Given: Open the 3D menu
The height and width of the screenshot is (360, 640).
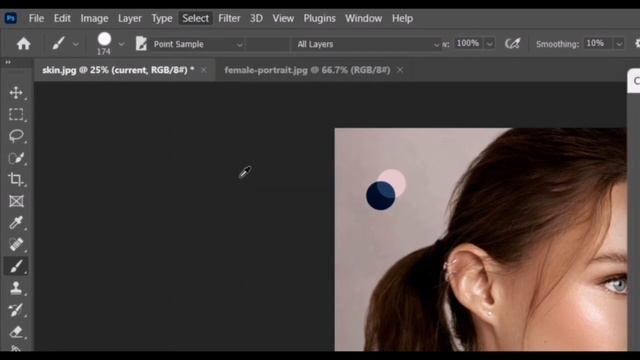Looking at the screenshot, I should point(256,18).
